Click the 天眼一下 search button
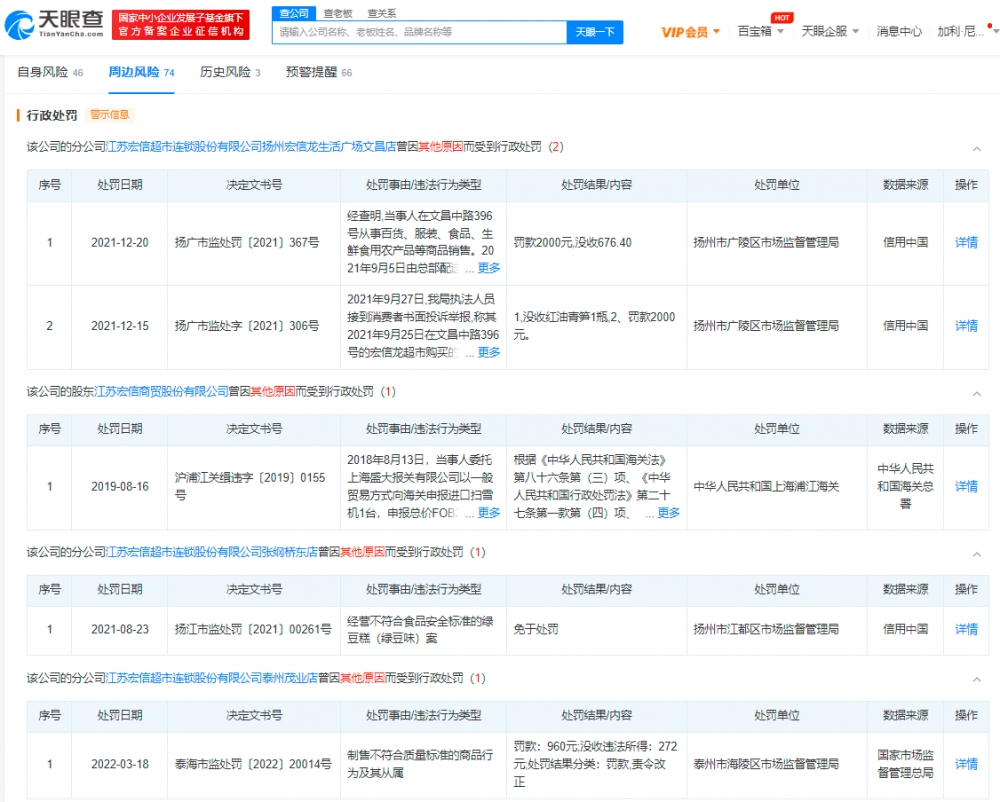1000x802 pixels. (594, 32)
